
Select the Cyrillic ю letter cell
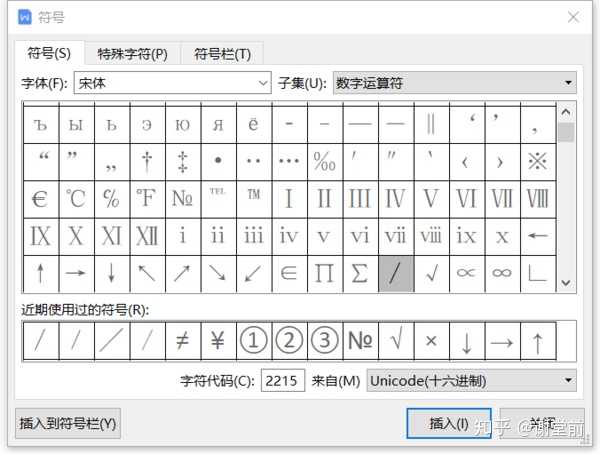183,125
